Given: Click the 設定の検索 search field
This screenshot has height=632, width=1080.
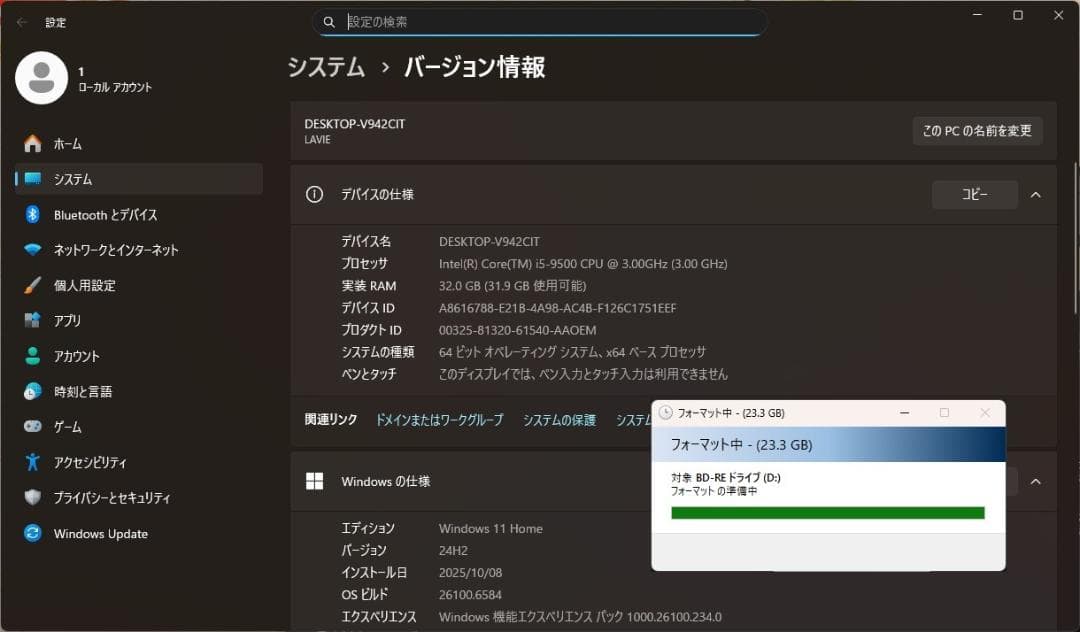Looking at the screenshot, I should (x=540, y=21).
